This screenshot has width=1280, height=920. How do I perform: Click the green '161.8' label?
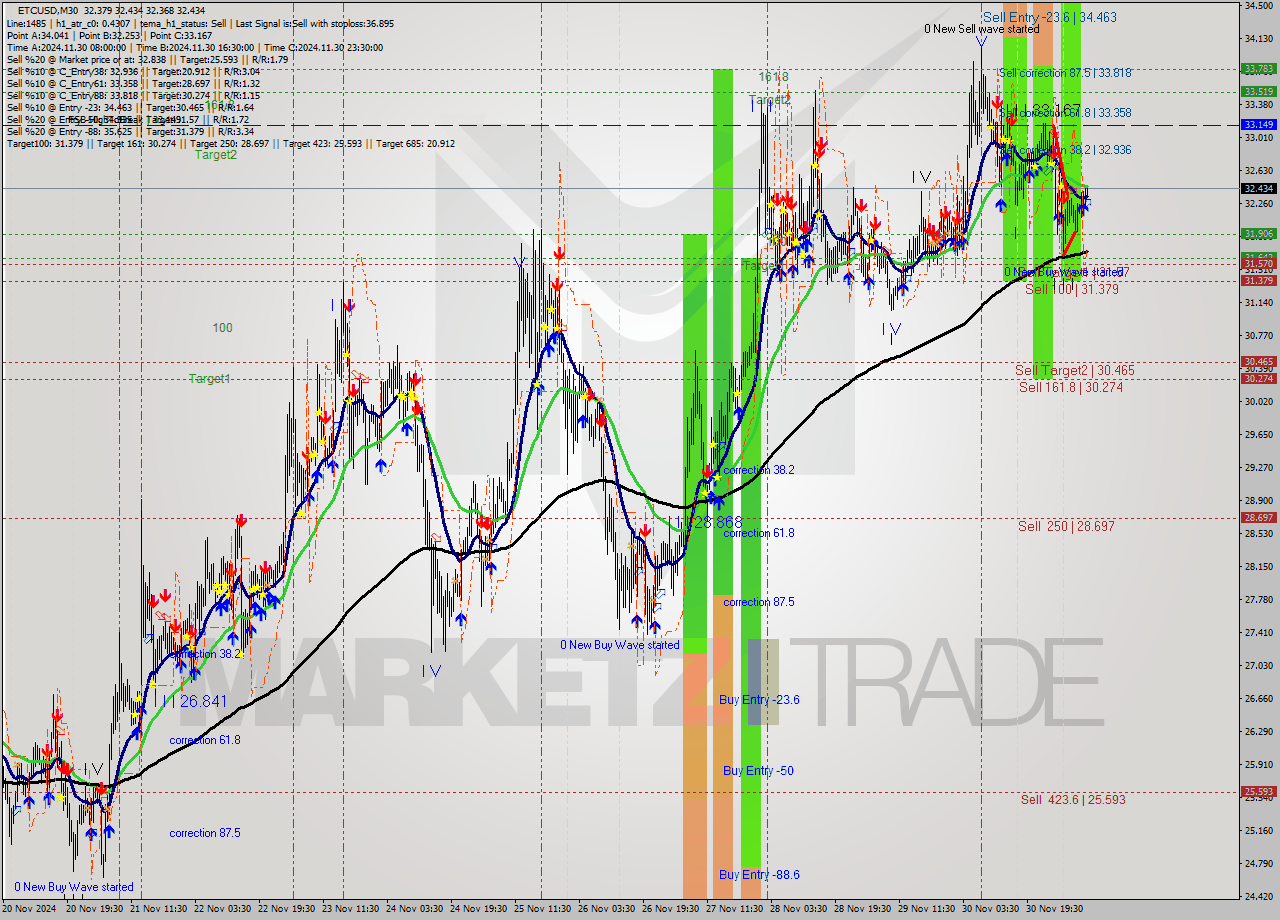point(773,77)
